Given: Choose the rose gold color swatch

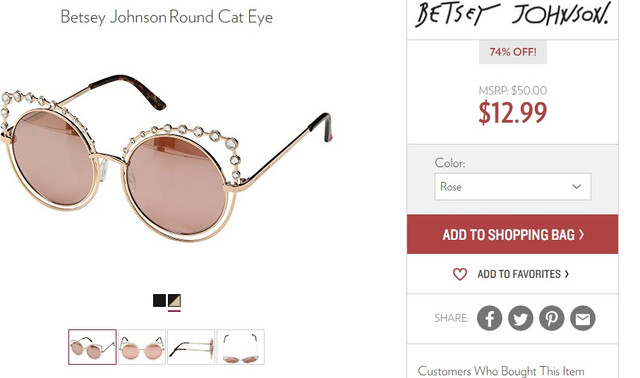Looking at the screenshot, I should click(x=174, y=301).
